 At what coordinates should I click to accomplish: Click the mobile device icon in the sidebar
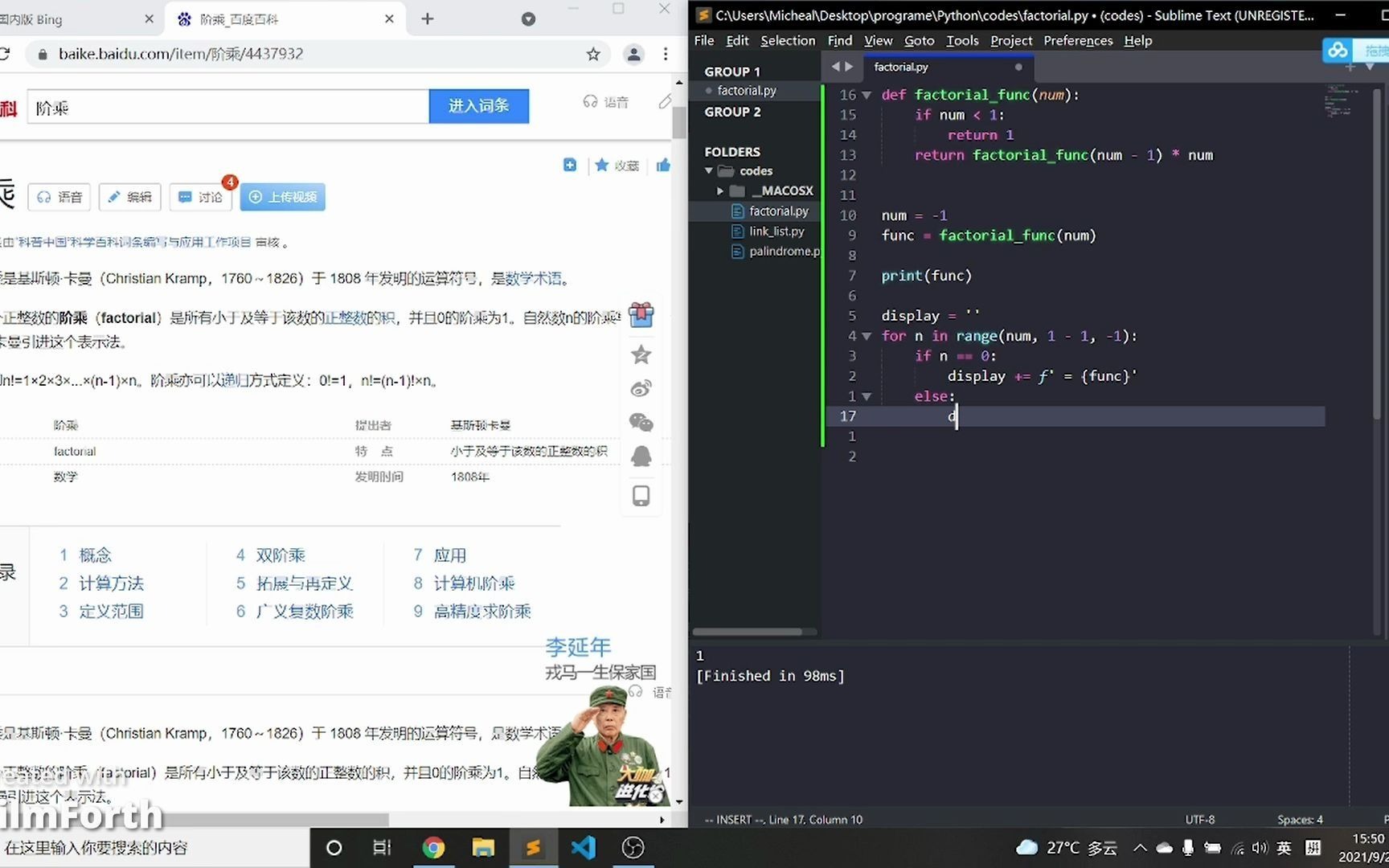click(641, 496)
